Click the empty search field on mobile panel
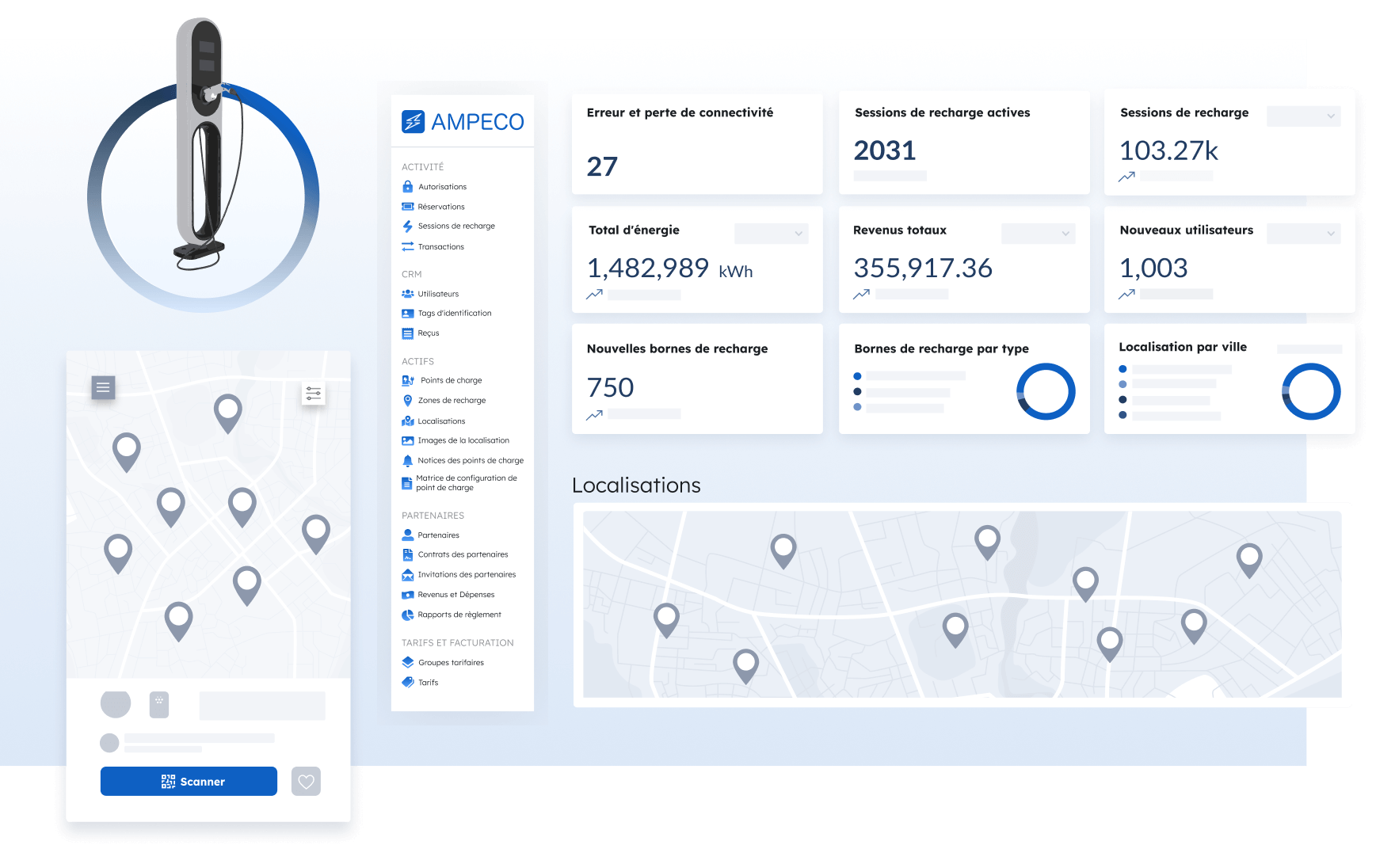The image size is (1376, 868). [262, 706]
